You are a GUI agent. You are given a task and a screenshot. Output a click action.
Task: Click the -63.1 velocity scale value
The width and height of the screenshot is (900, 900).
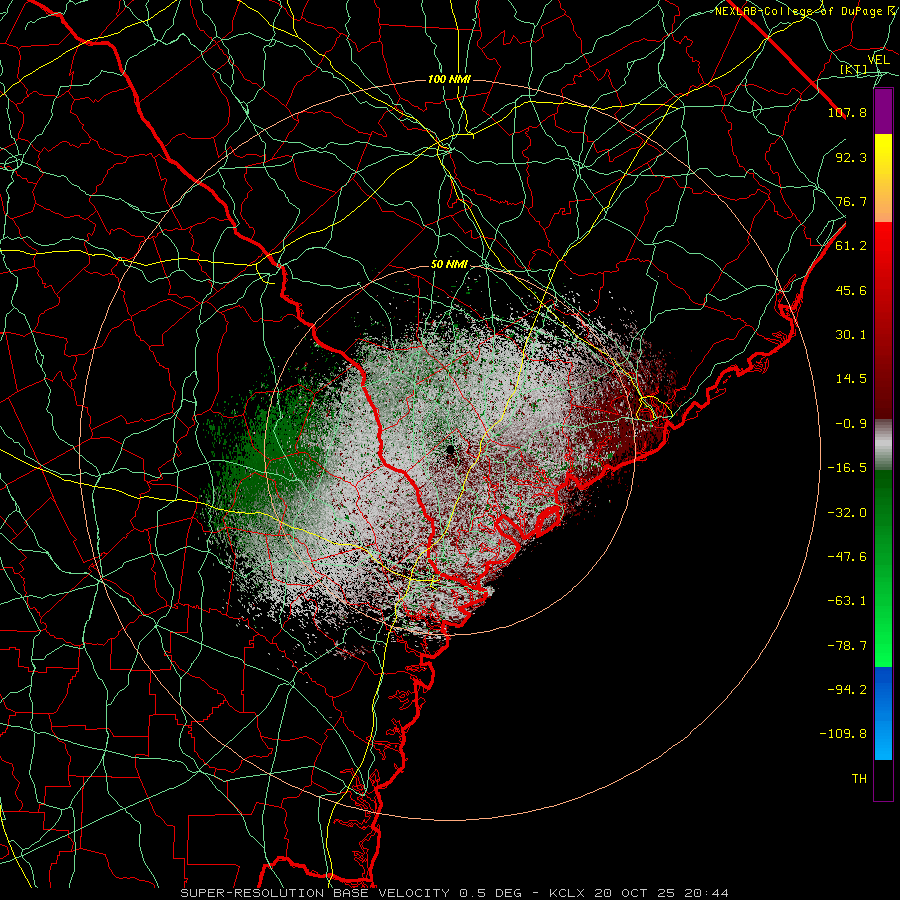[847, 601]
